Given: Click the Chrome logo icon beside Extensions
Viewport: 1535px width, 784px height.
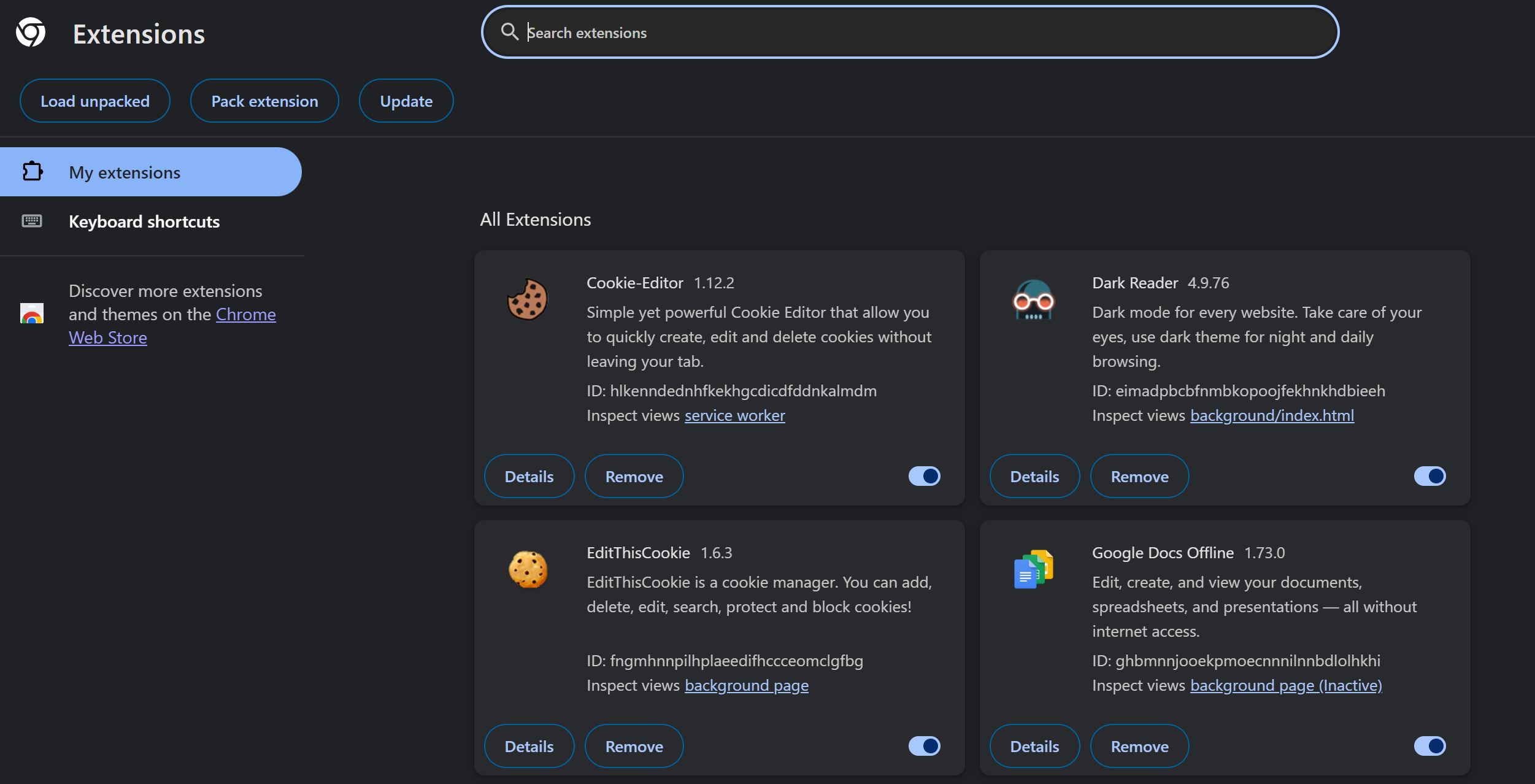Looking at the screenshot, I should (31, 32).
